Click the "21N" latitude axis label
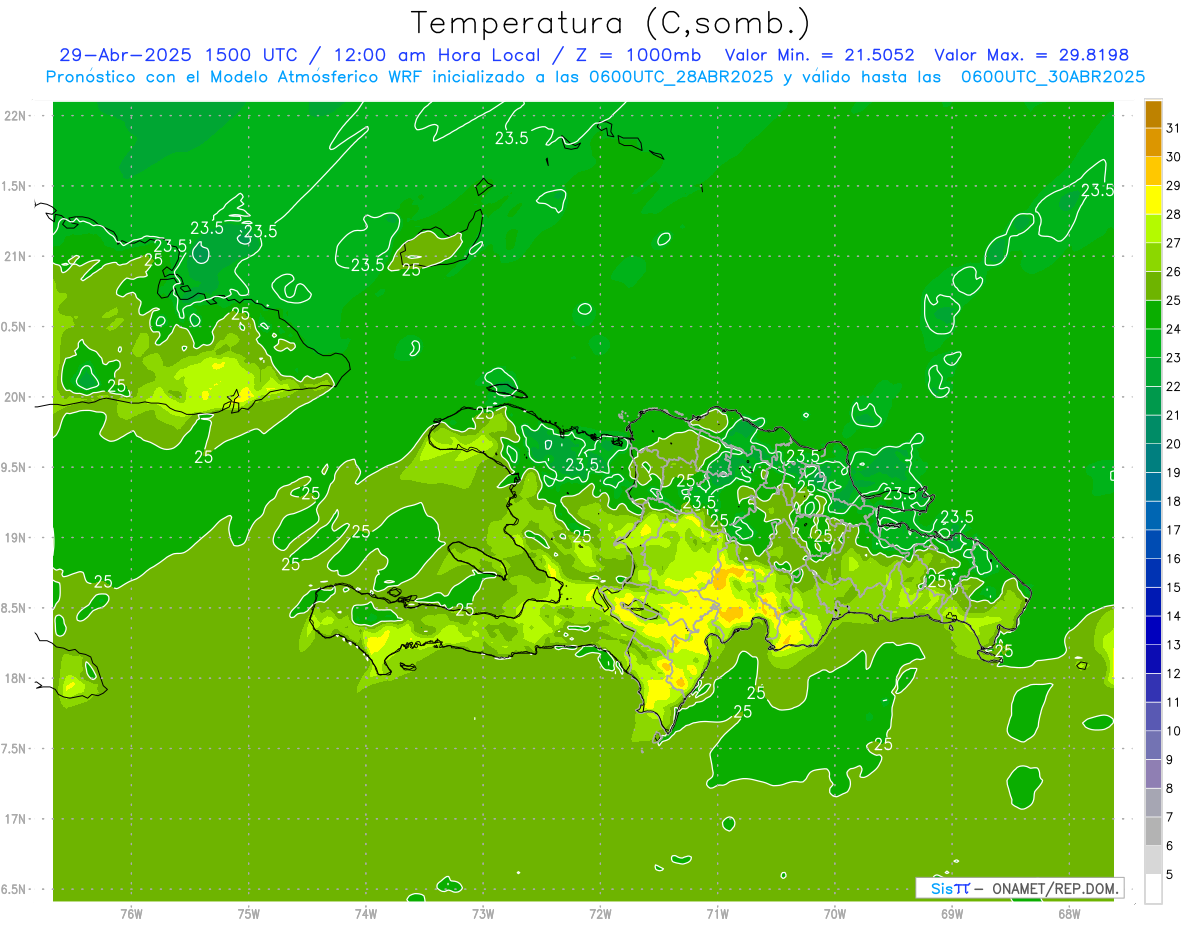This screenshot has width=1200, height=927. pyautogui.click(x=16, y=257)
